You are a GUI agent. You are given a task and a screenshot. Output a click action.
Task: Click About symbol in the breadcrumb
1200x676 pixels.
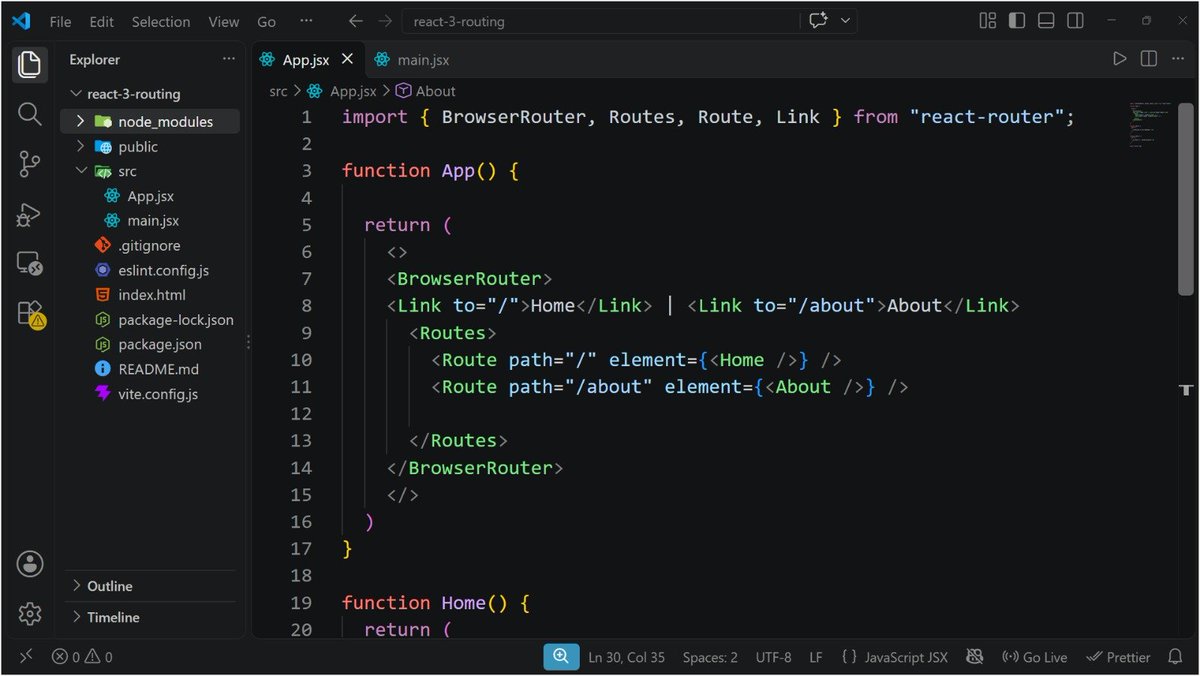coord(426,91)
